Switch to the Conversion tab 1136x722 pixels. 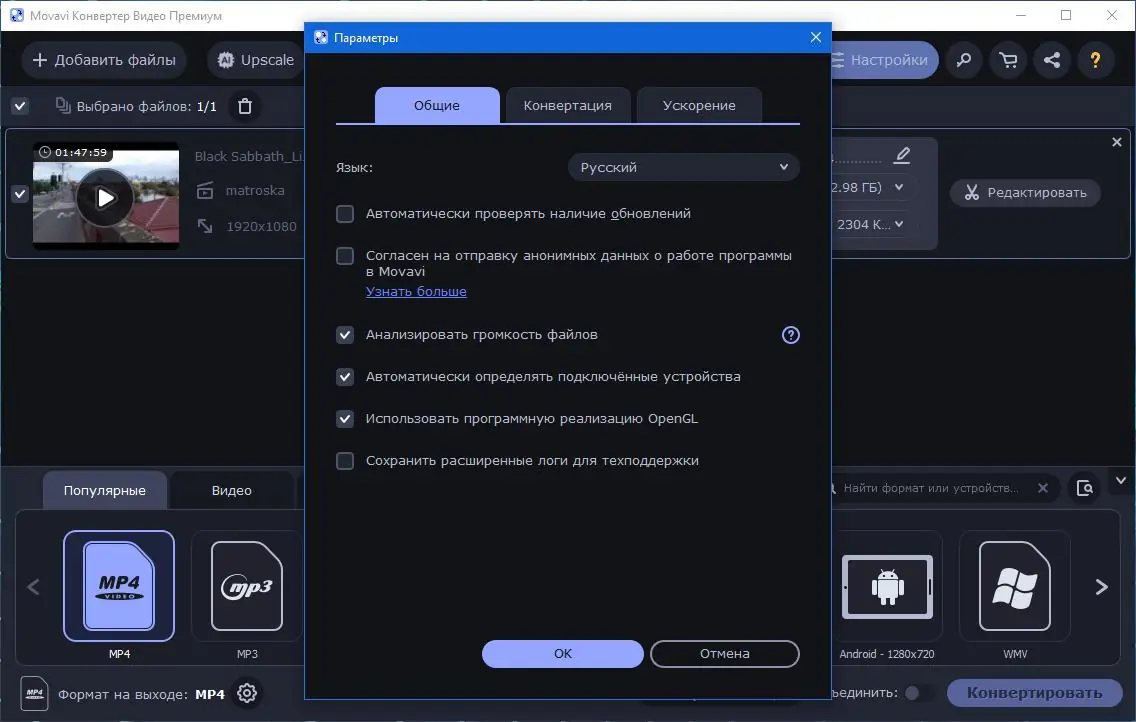tap(568, 106)
